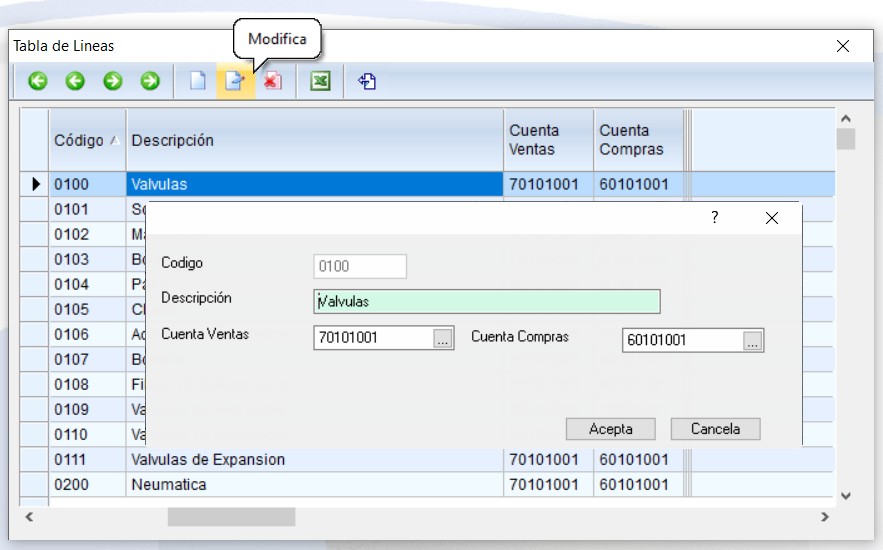The image size is (883, 550).
Task: Jump to last record with rightmost green arrow
Action: pyautogui.click(x=150, y=82)
